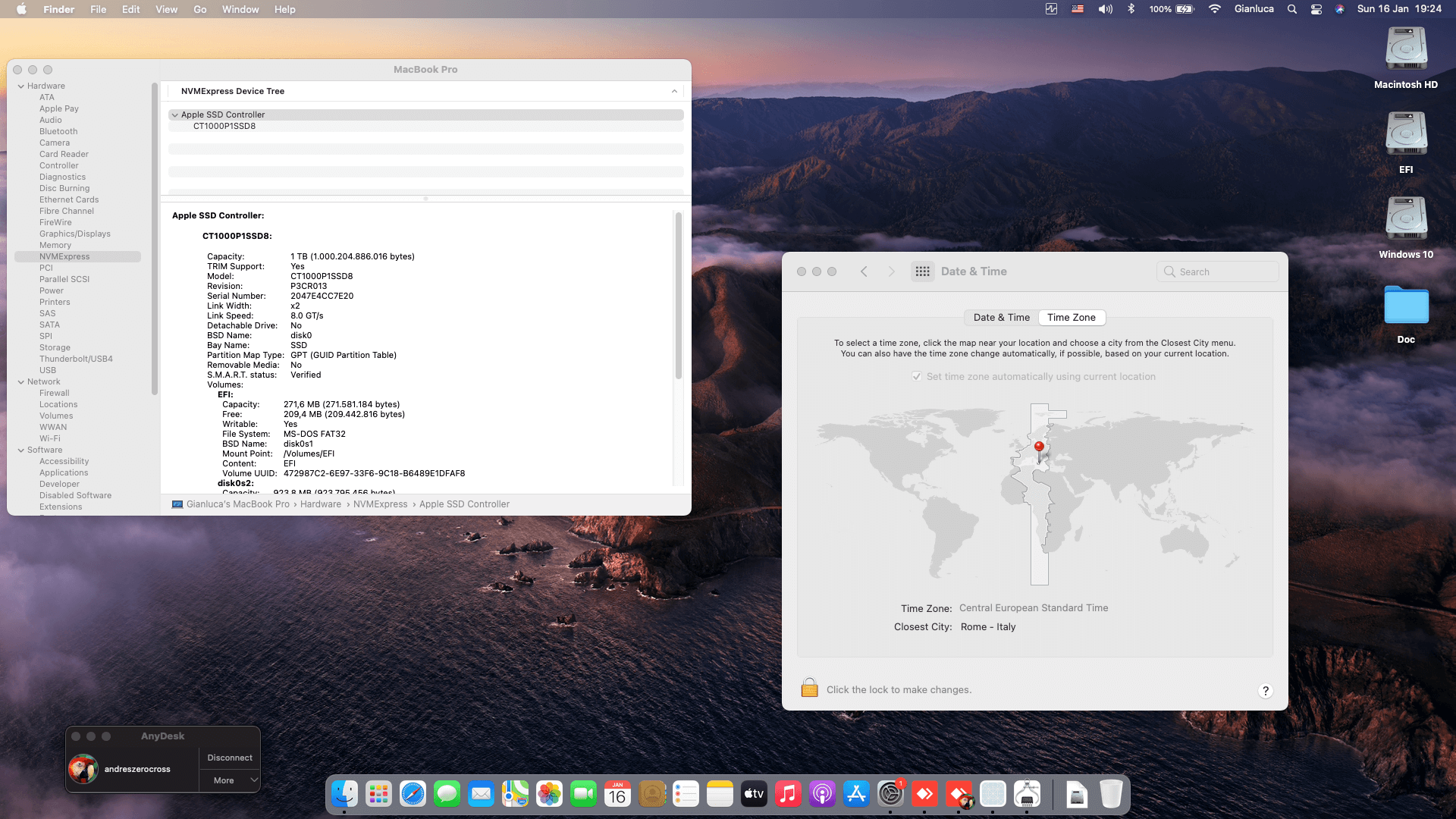The image size is (1456, 819).
Task: Click the details pane vertical scrollbar
Action: click(x=678, y=296)
